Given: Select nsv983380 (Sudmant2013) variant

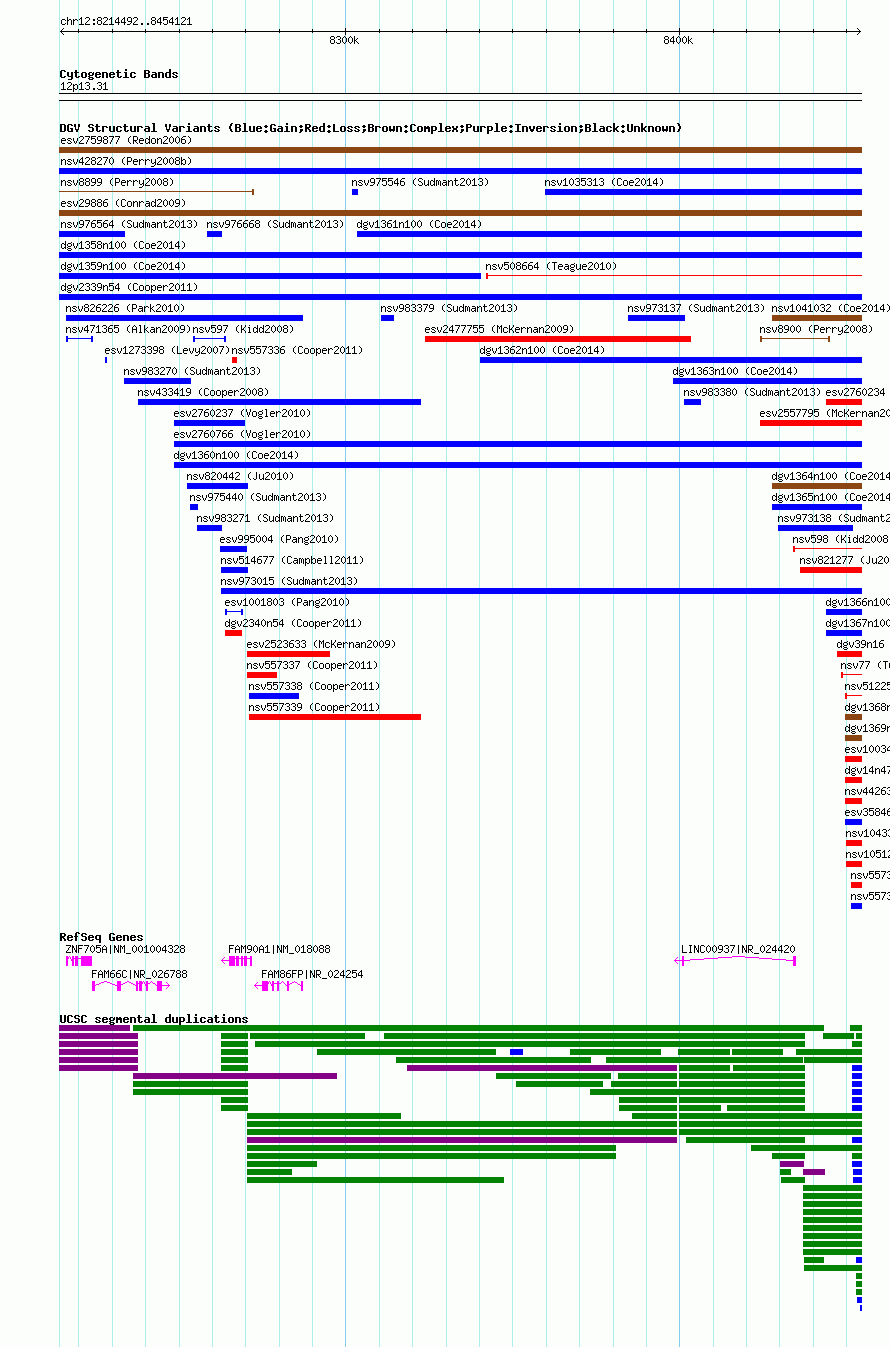Looking at the screenshot, I should click(692, 402).
